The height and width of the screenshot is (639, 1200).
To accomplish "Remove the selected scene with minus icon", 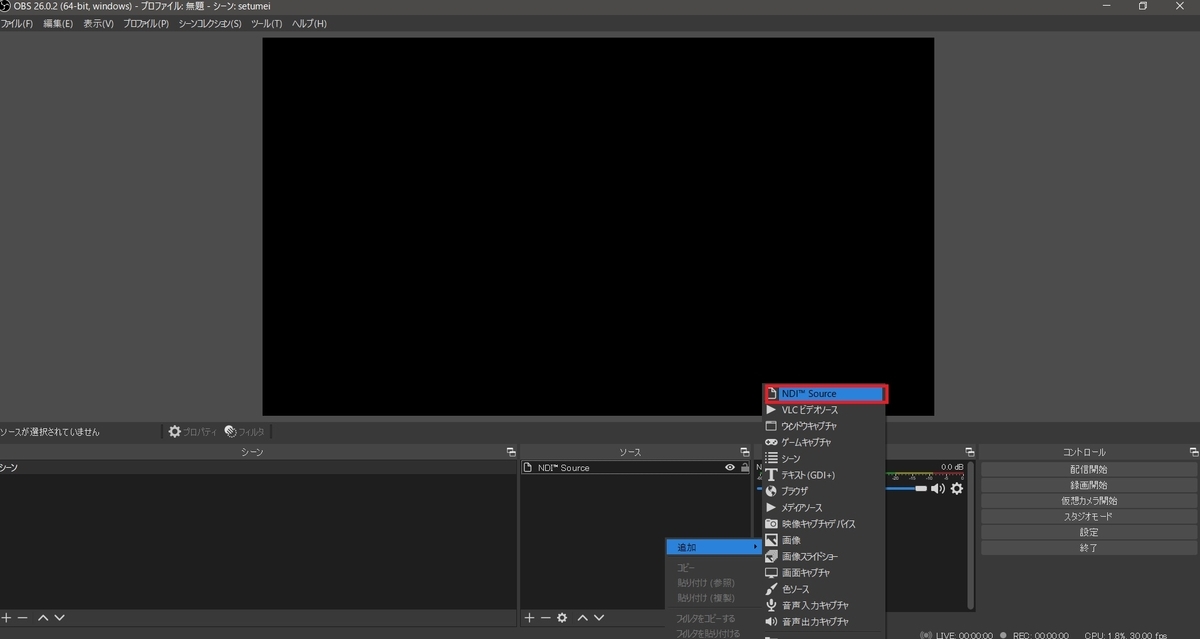I will tap(23, 618).
